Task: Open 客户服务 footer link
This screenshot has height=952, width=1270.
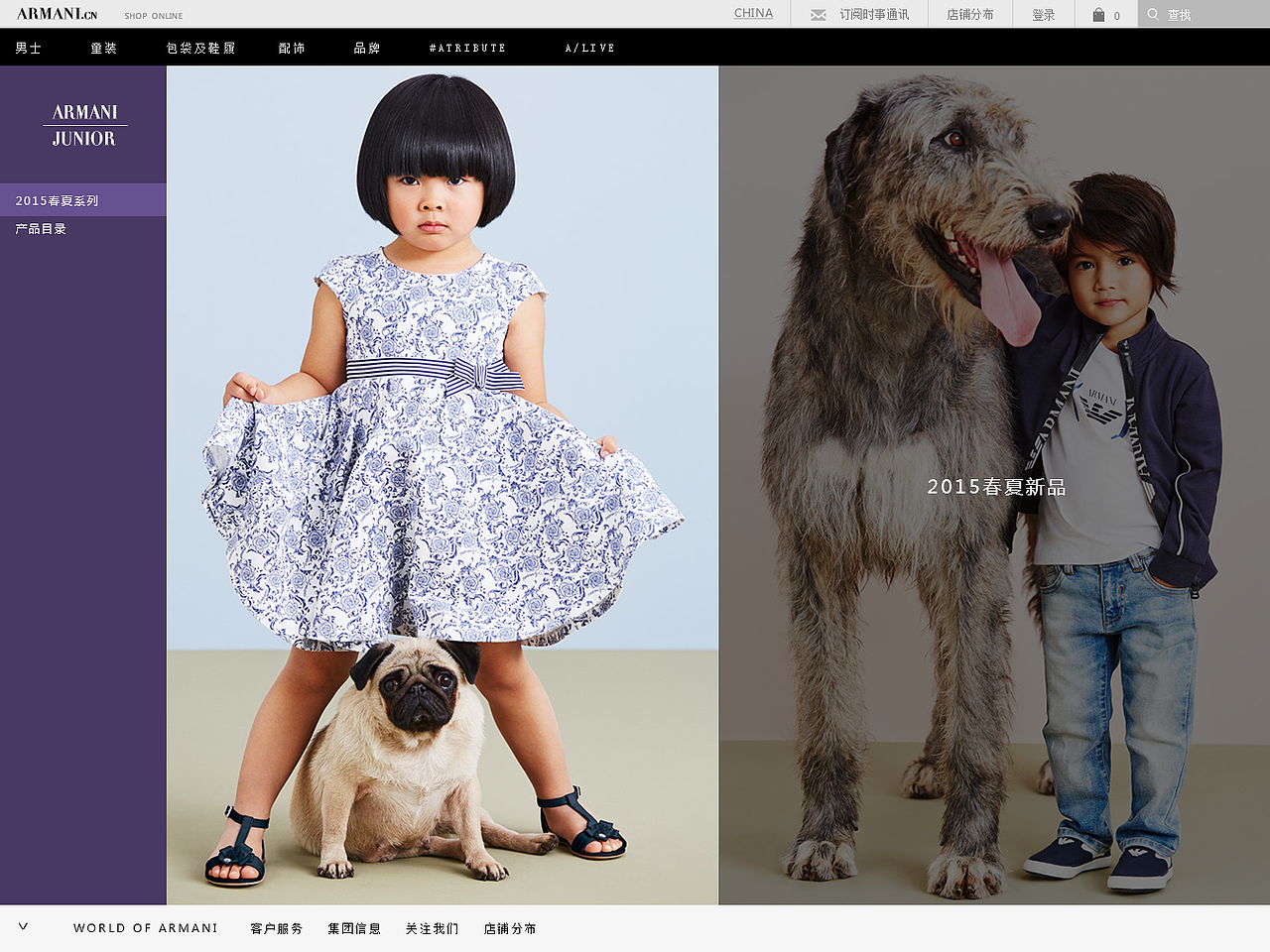Action: tap(277, 928)
